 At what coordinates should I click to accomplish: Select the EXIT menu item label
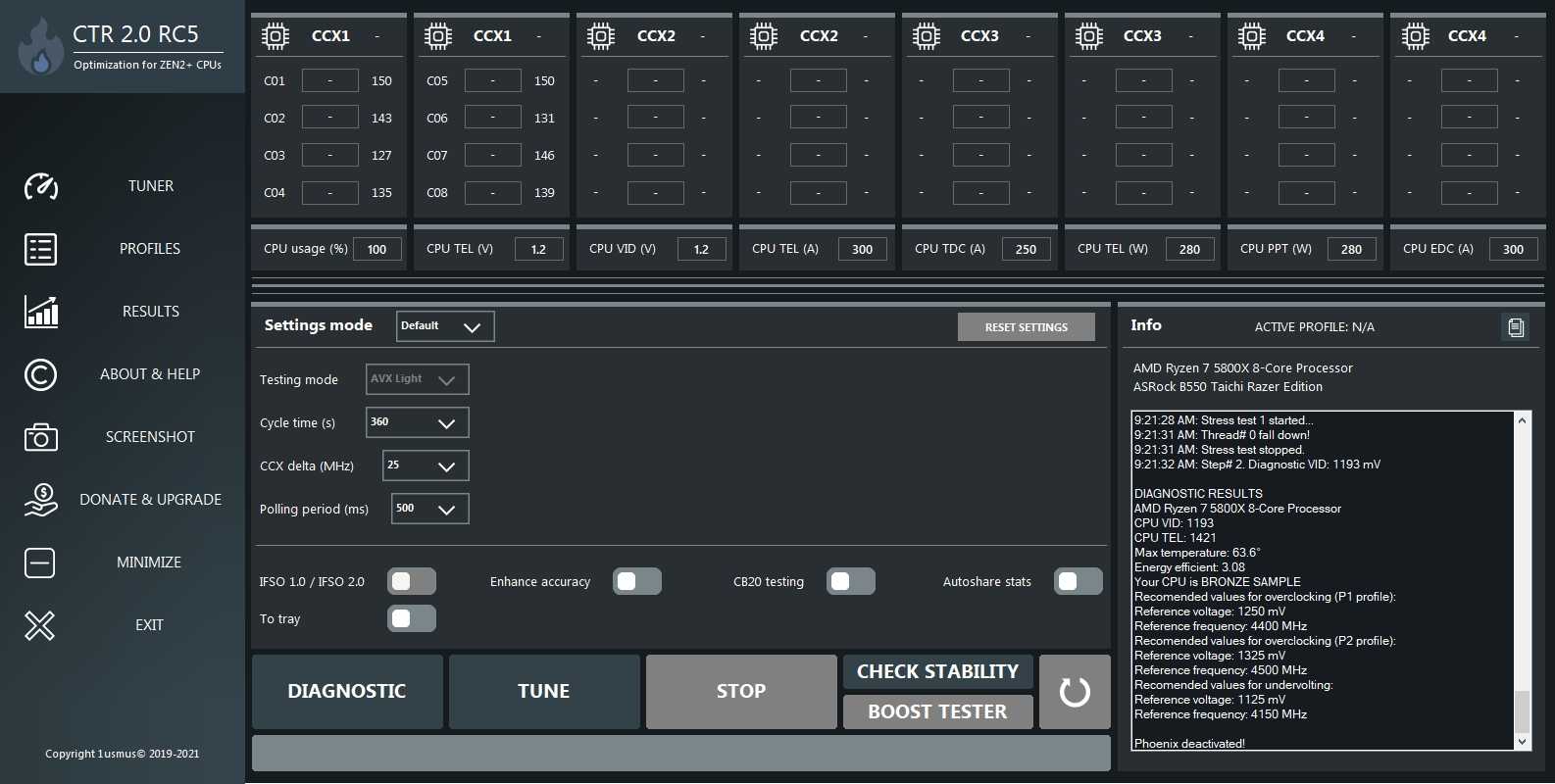149,625
